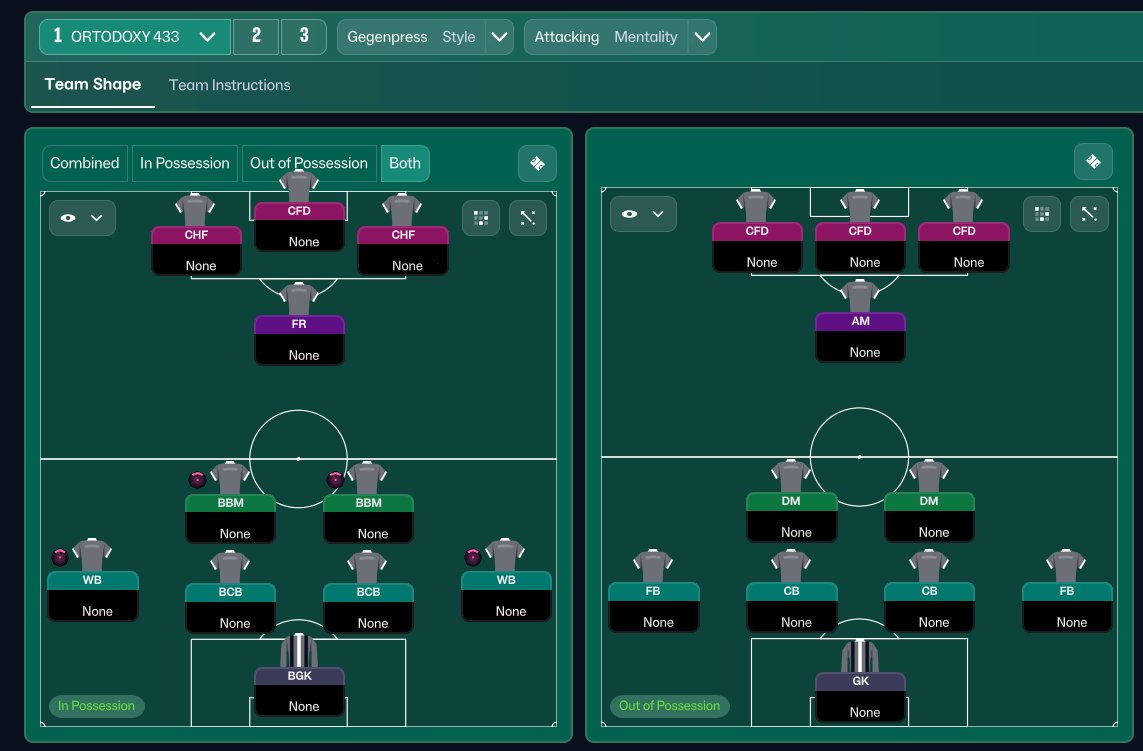Select the right CFD card on Out of Possession pitch
The image size is (1143, 751).
click(x=964, y=246)
